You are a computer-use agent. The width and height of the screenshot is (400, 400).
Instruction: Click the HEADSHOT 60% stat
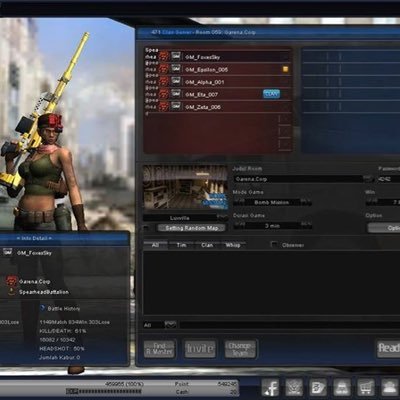tap(62, 349)
